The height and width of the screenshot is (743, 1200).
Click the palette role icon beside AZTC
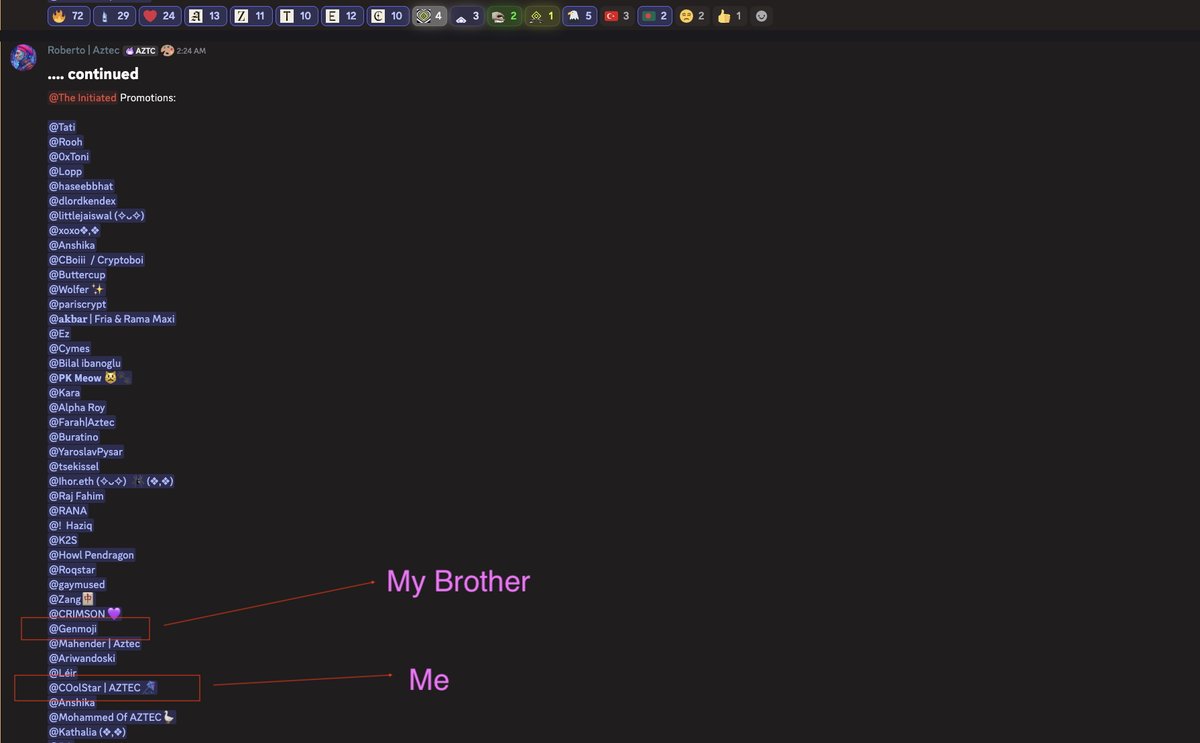167,50
